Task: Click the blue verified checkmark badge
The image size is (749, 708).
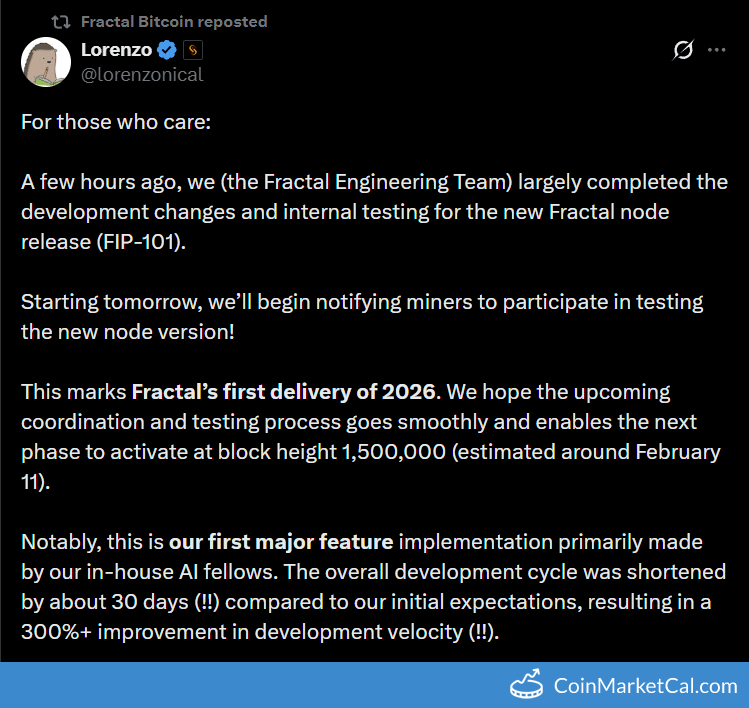Action: pos(168,50)
